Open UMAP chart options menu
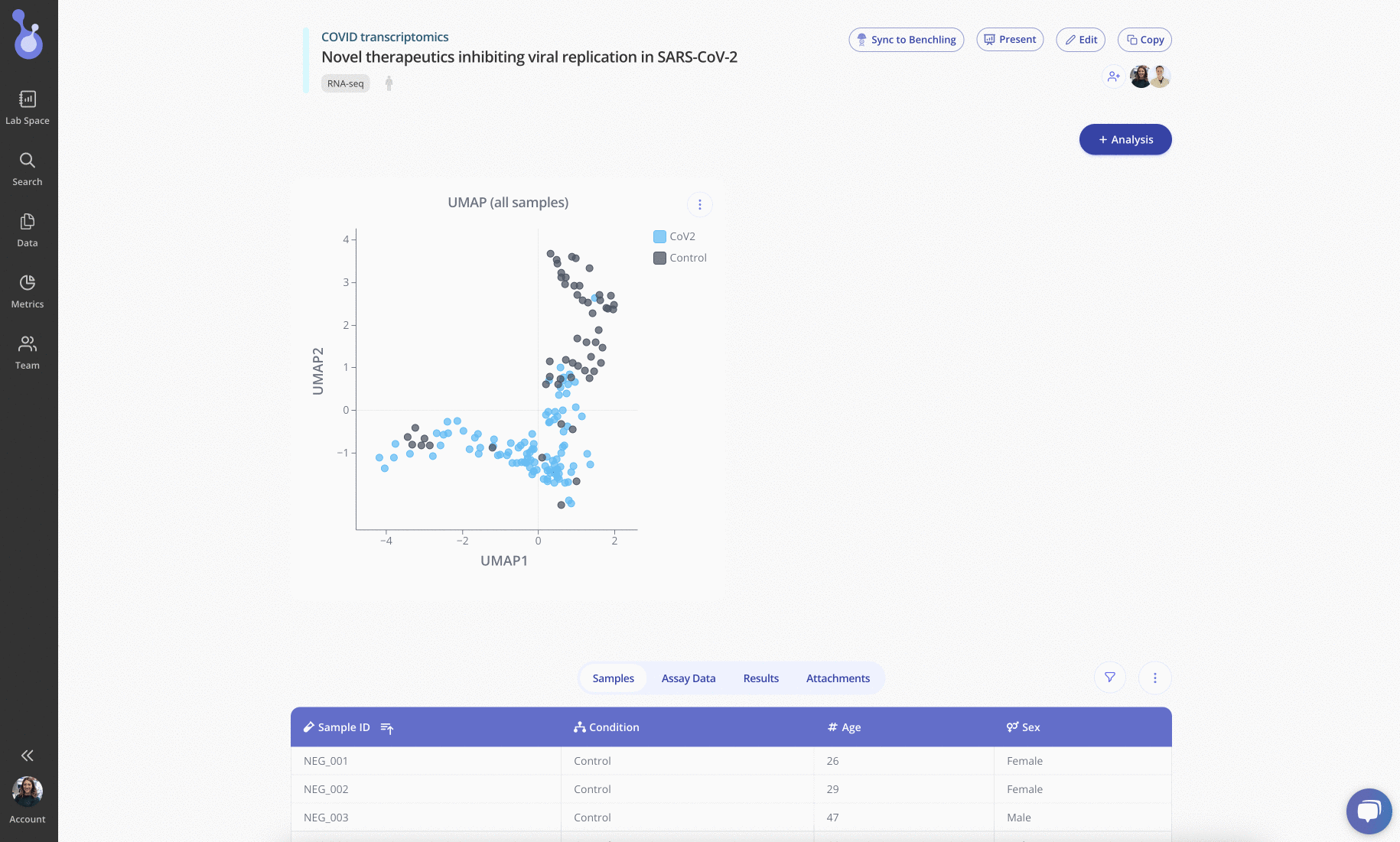 click(x=699, y=204)
